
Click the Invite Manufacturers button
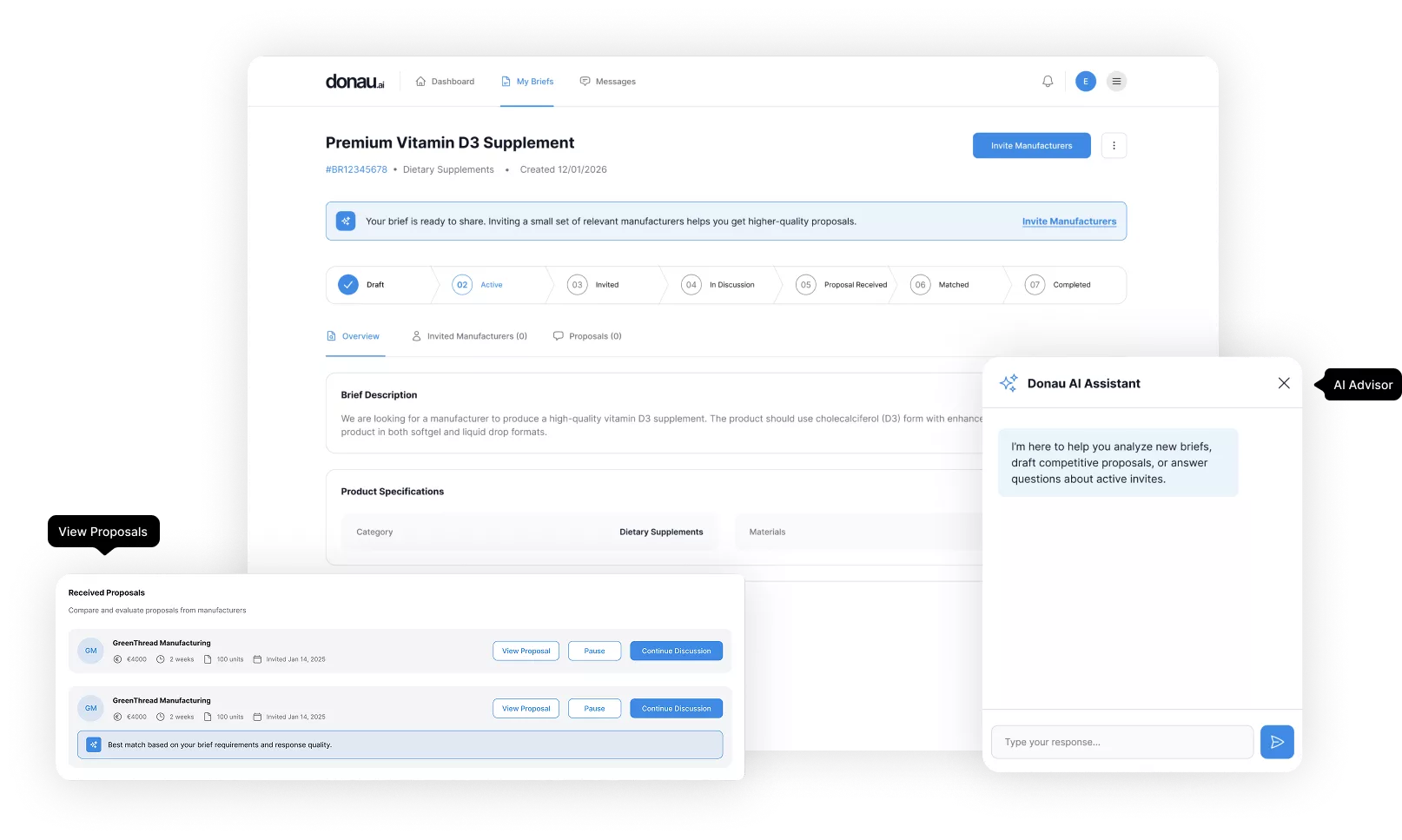point(1031,145)
